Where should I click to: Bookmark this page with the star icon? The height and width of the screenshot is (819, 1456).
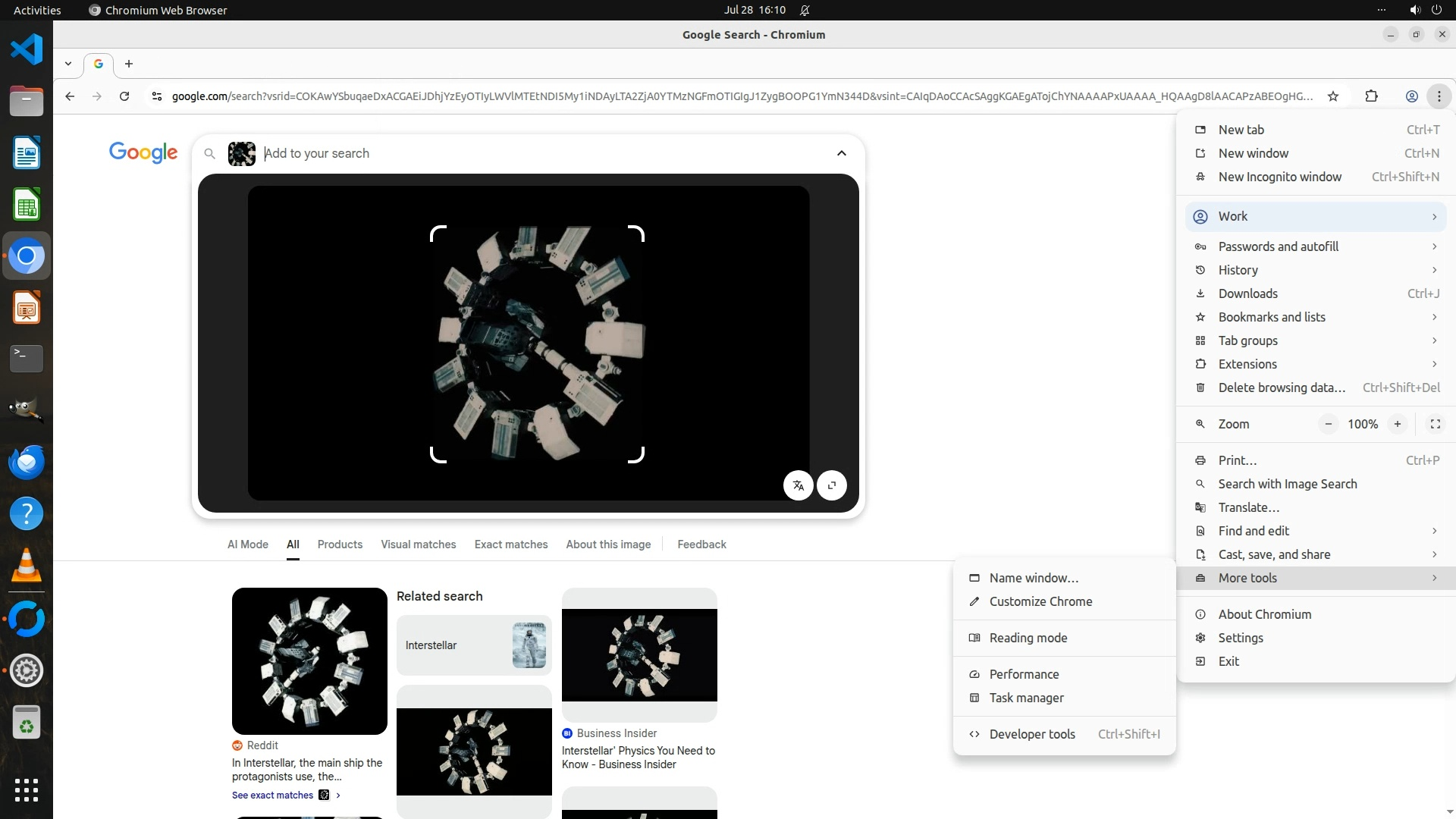(1333, 96)
